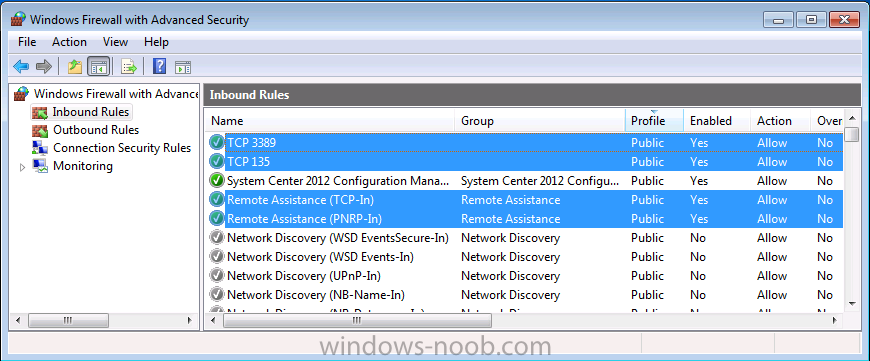
Task: Sort rules by the Name column header
Action: (330, 121)
